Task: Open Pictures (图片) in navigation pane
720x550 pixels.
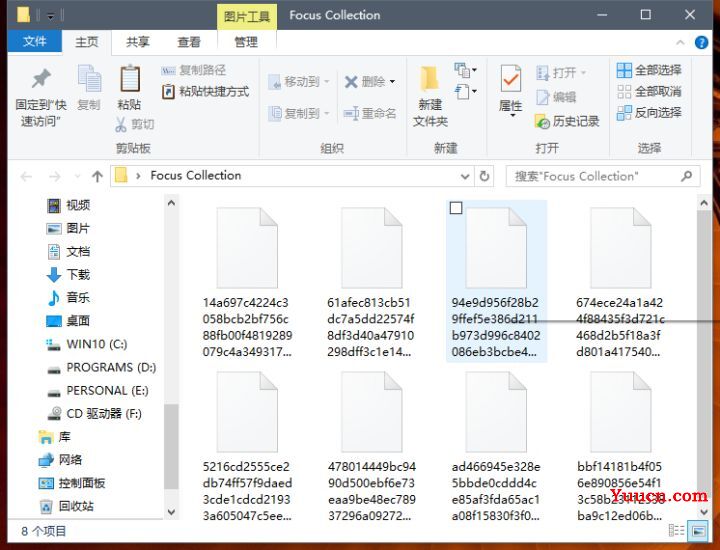Action: (x=69, y=228)
